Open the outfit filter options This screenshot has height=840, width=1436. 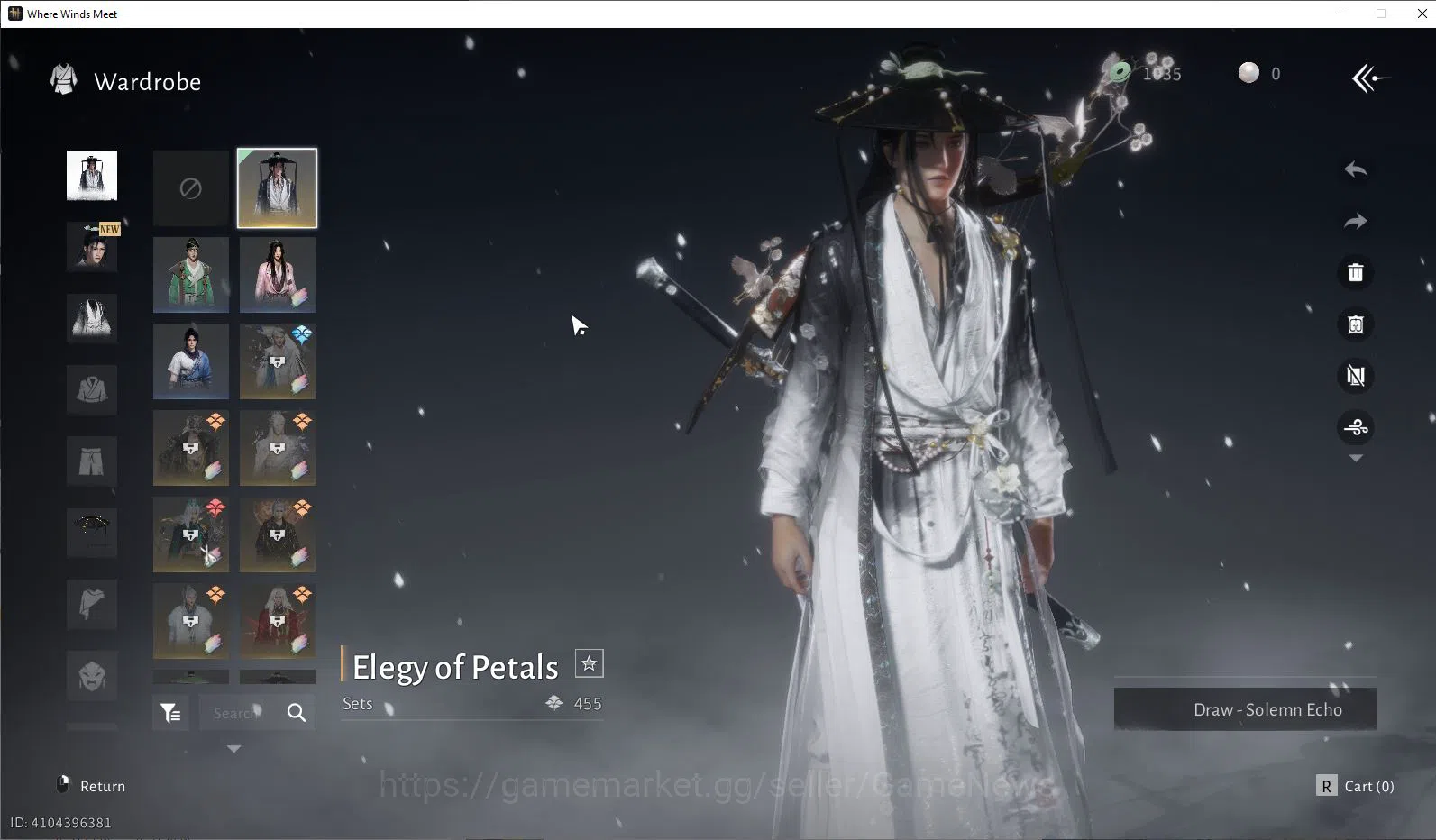[x=170, y=713]
